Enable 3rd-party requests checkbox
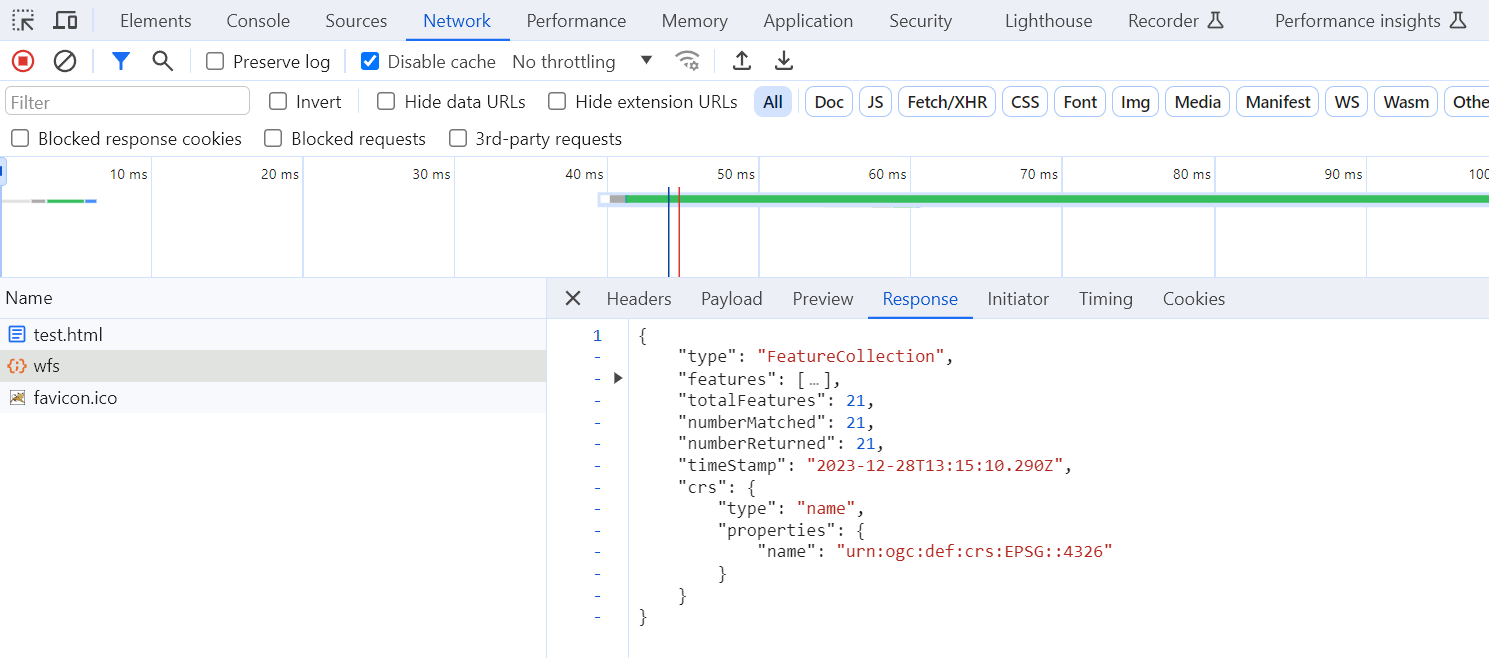The image size is (1489, 658). [458, 138]
